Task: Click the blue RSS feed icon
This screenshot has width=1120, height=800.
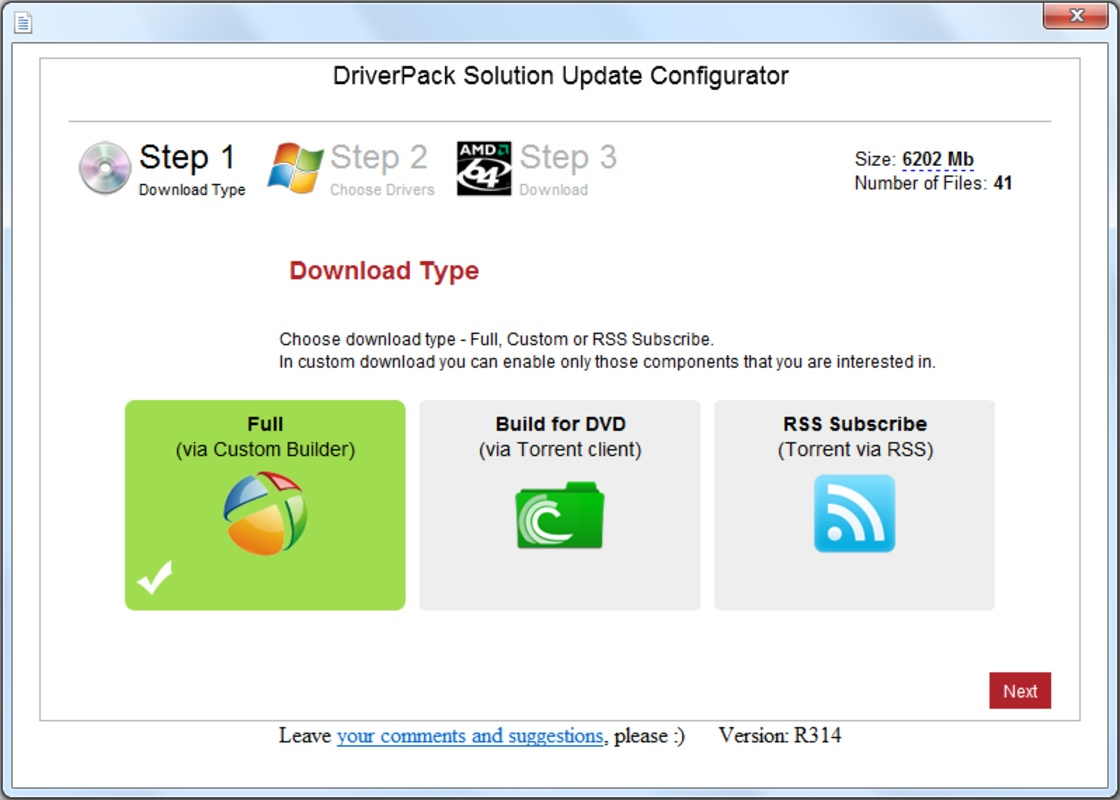Action: pyautogui.click(x=854, y=514)
